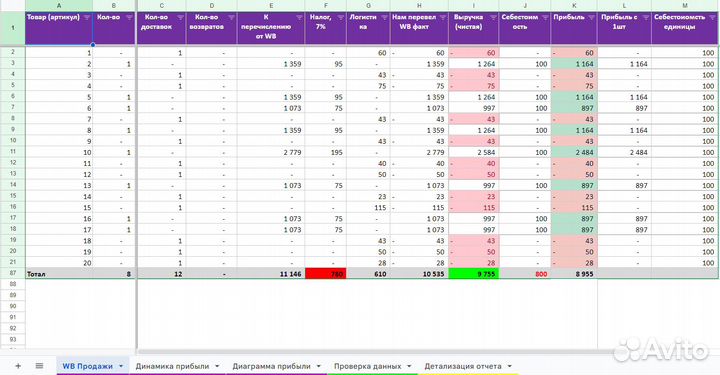Select total cell 10 535
Viewport: 720px width, 375px height.
tap(419, 274)
